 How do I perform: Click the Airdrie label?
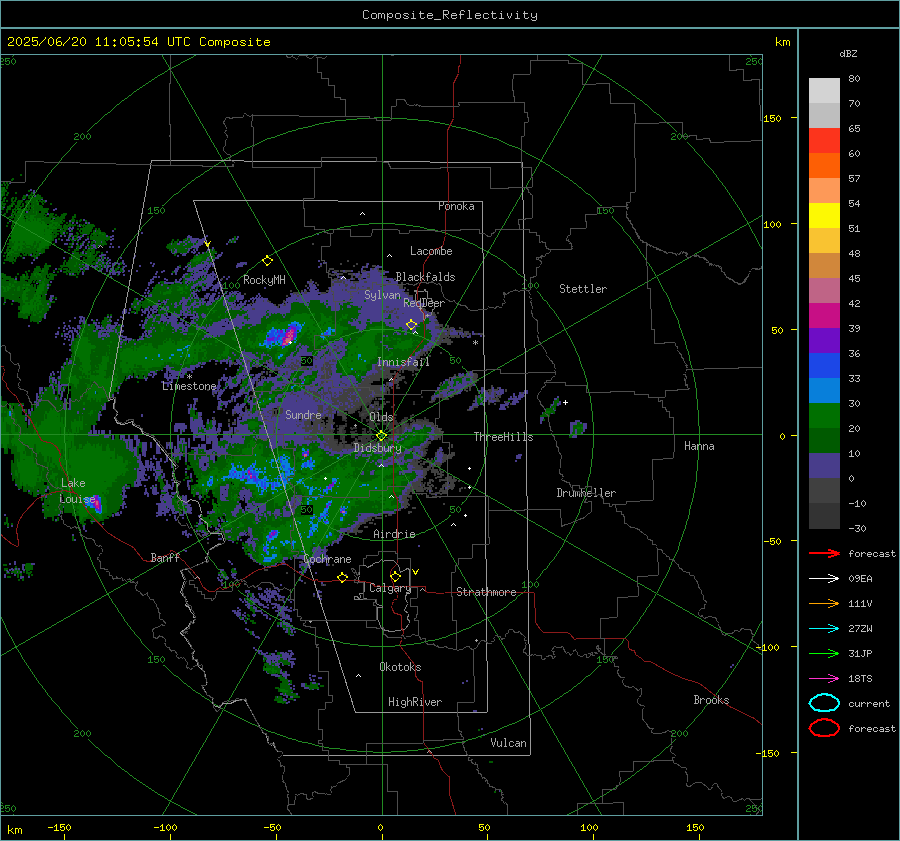tap(394, 534)
